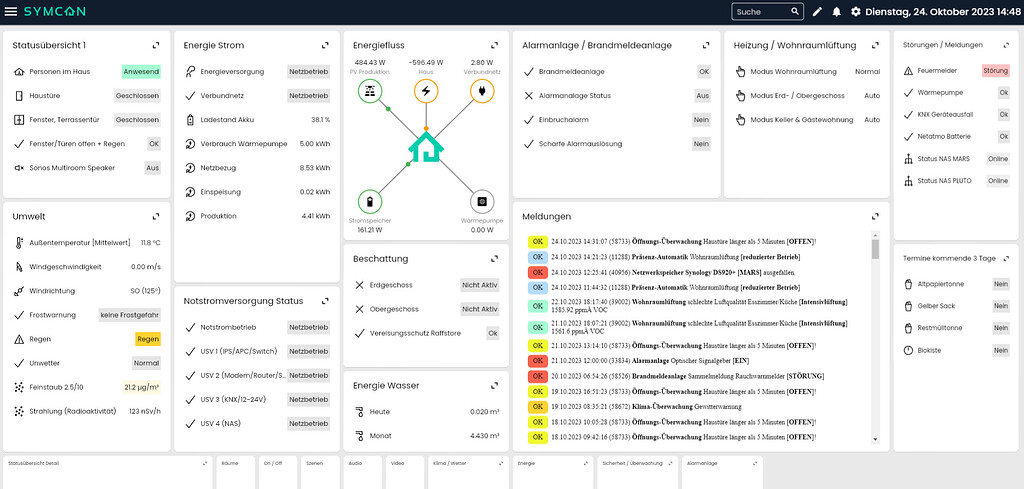Click the pencil edit icon in top bar
Screen dimensions: 1024x489
817,12
